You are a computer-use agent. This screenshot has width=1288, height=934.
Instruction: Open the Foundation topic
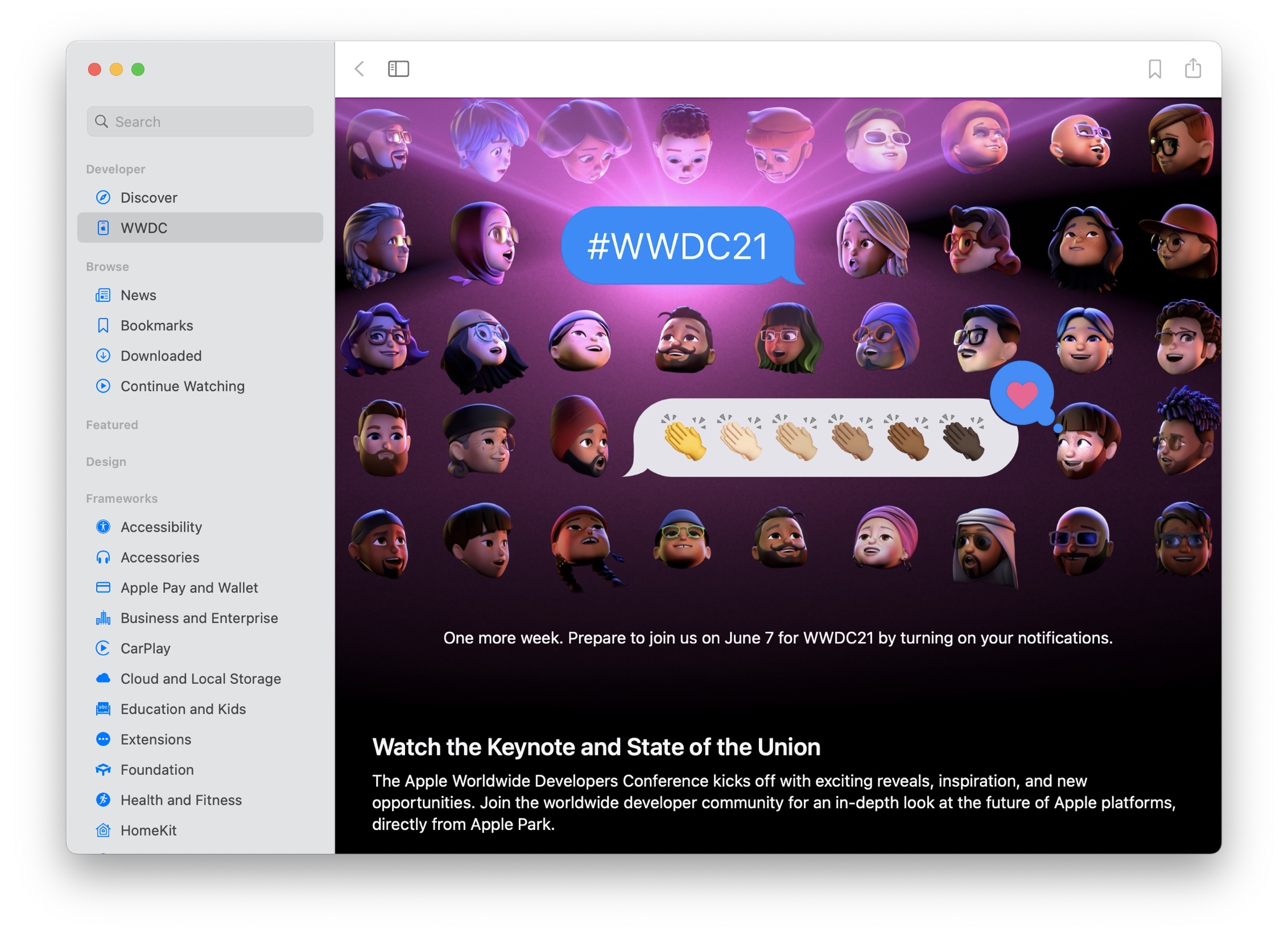[x=200, y=770]
